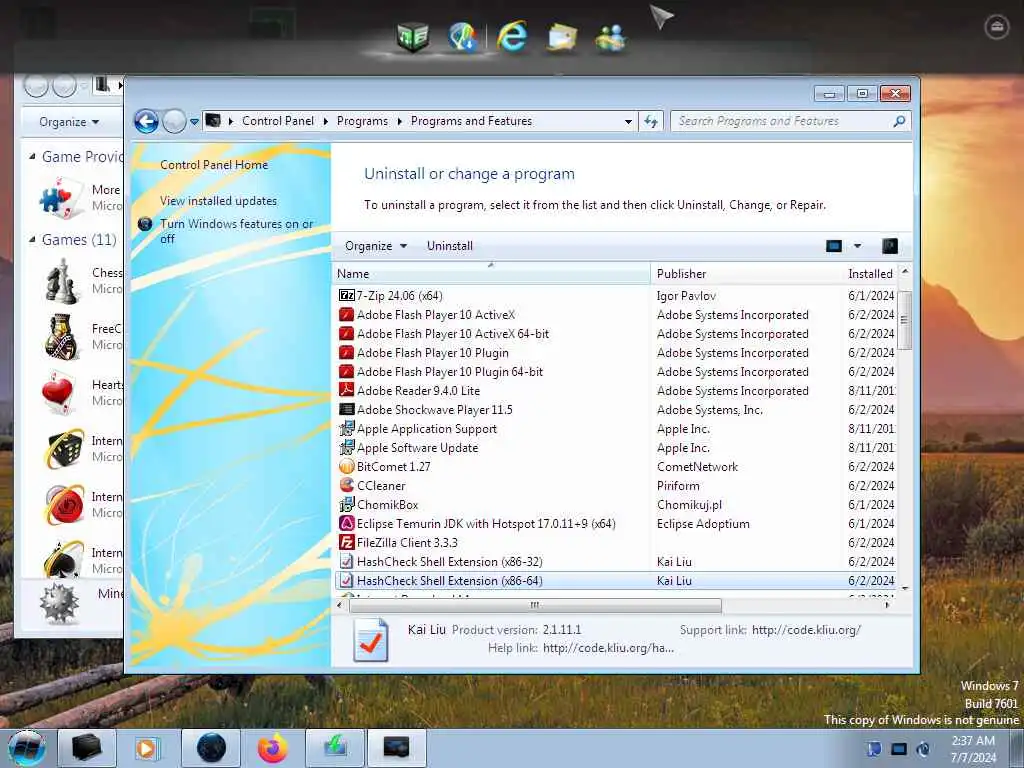Screen dimensions: 1024x768
Task: Select the HashCheck Shell Extension (x86-64) row
Action: point(615,581)
